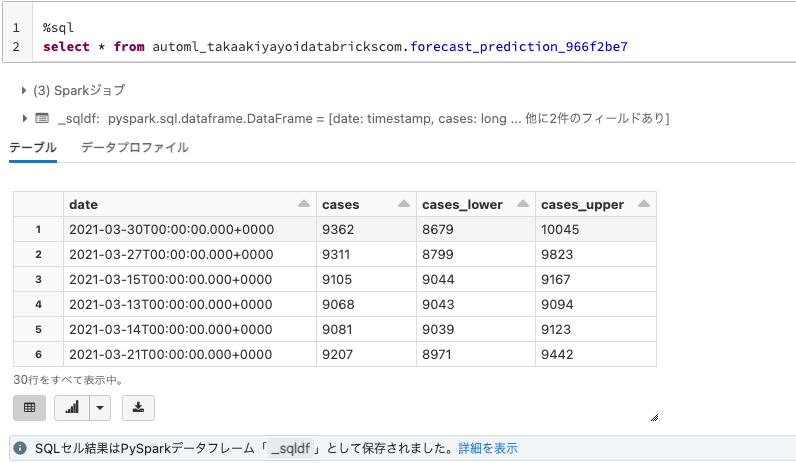Click the date column header
Image resolution: width=796 pixels, height=463 pixels.
click(x=190, y=204)
